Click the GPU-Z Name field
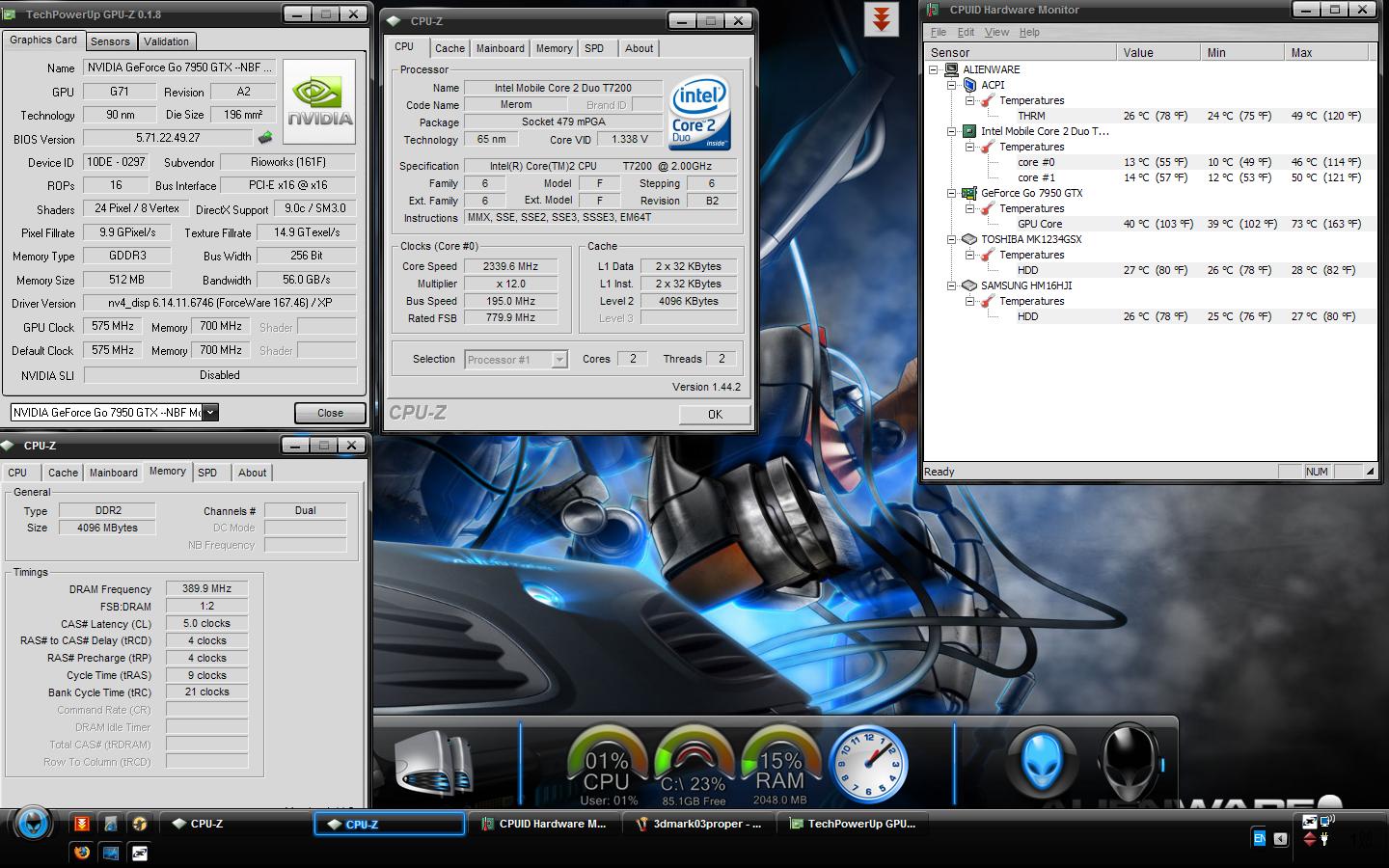 tap(179, 68)
